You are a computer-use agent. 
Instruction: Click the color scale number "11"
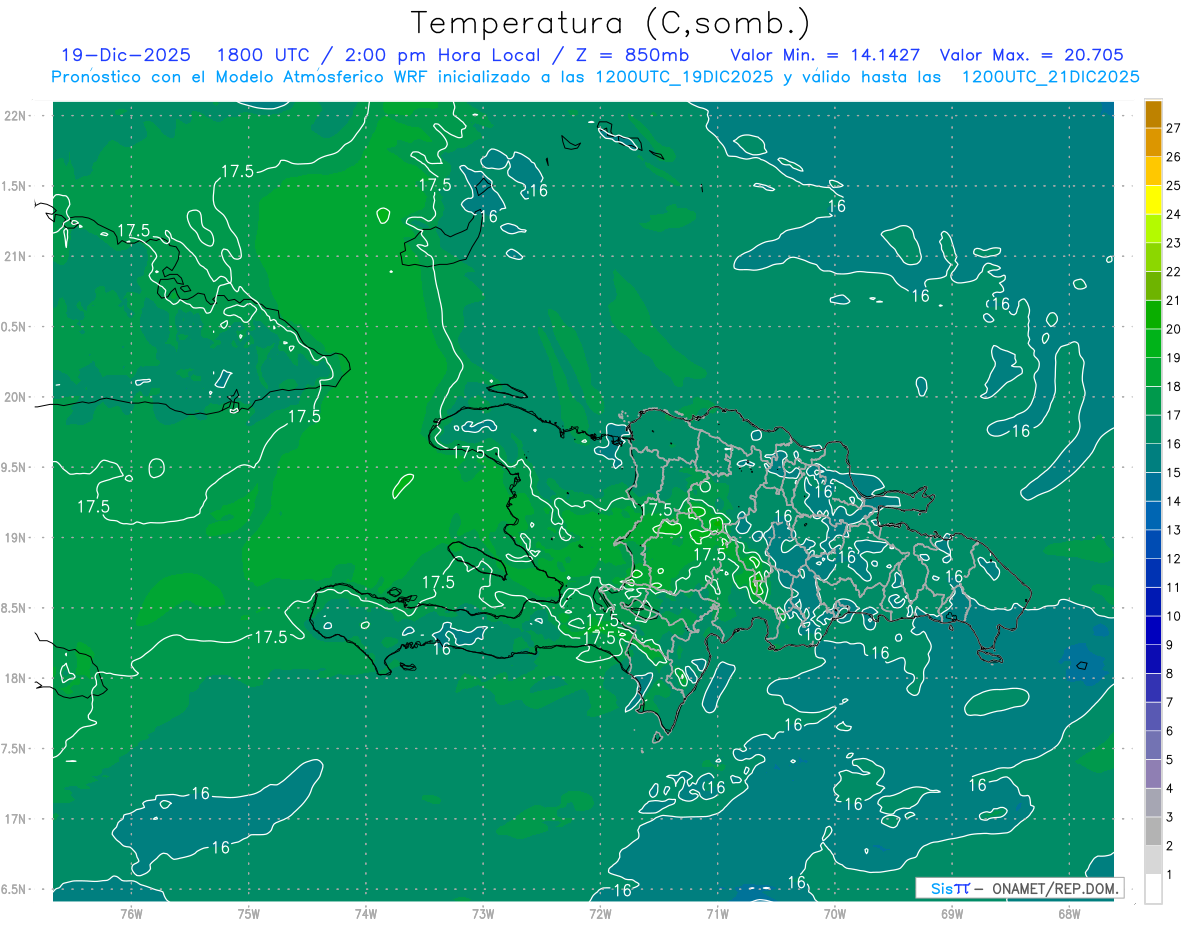tap(1174, 588)
